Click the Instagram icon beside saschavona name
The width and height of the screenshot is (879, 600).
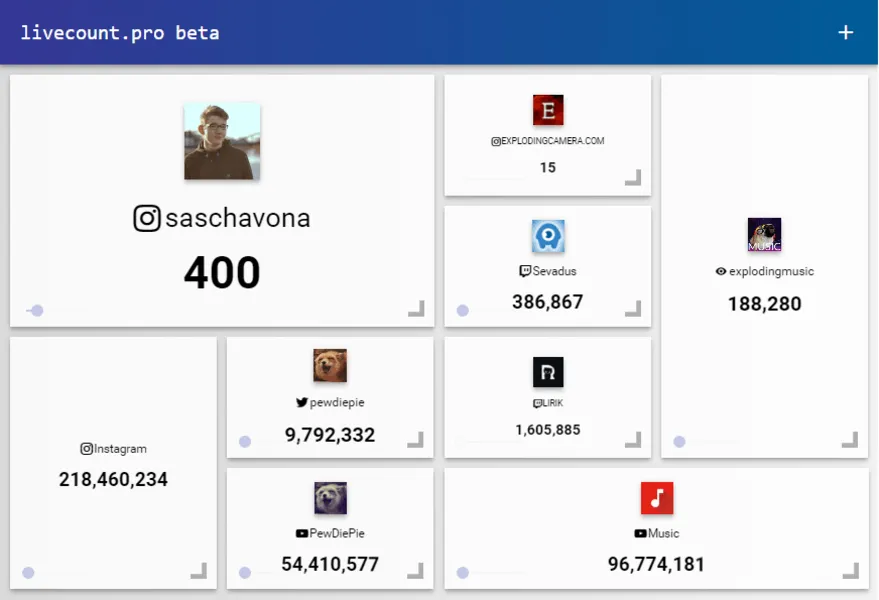point(148,218)
